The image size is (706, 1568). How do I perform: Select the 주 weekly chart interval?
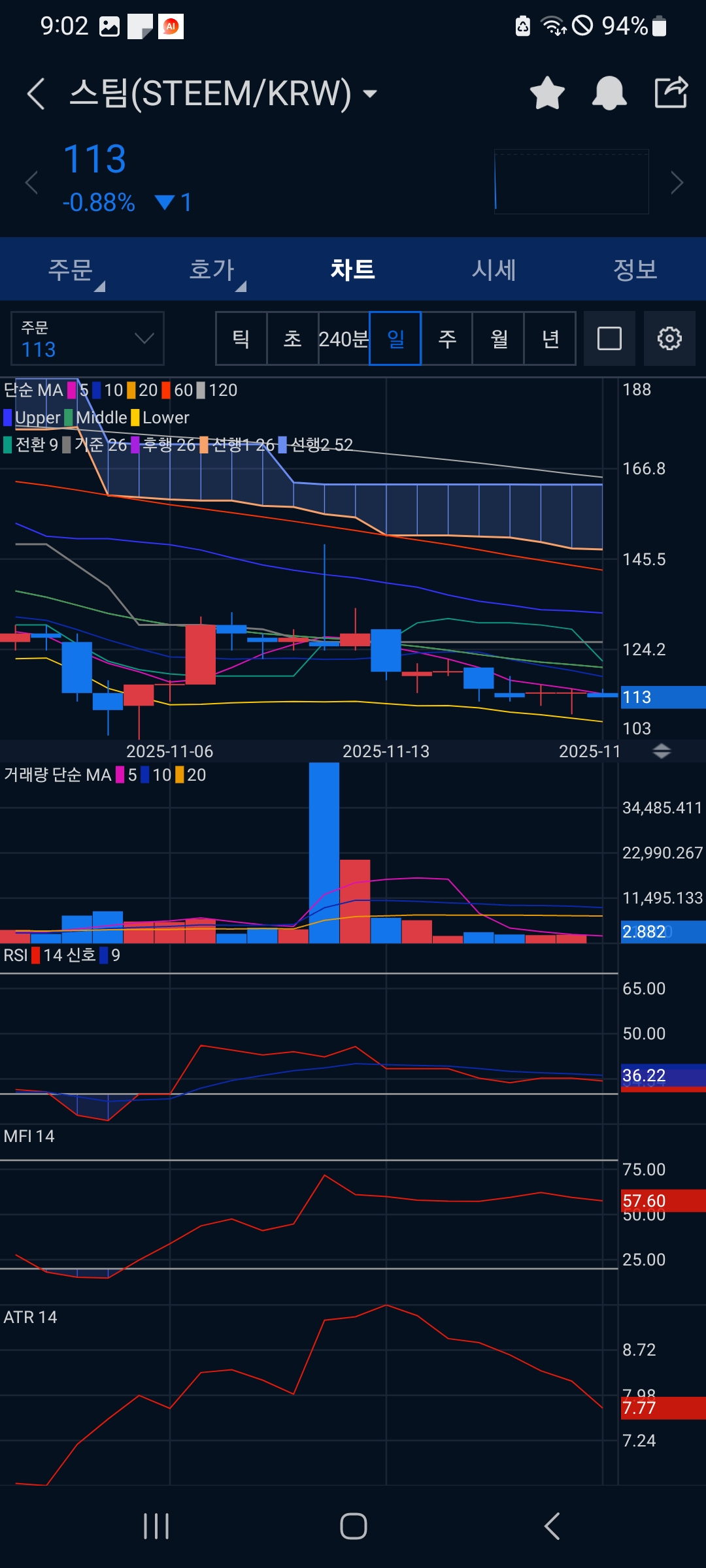point(447,338)
